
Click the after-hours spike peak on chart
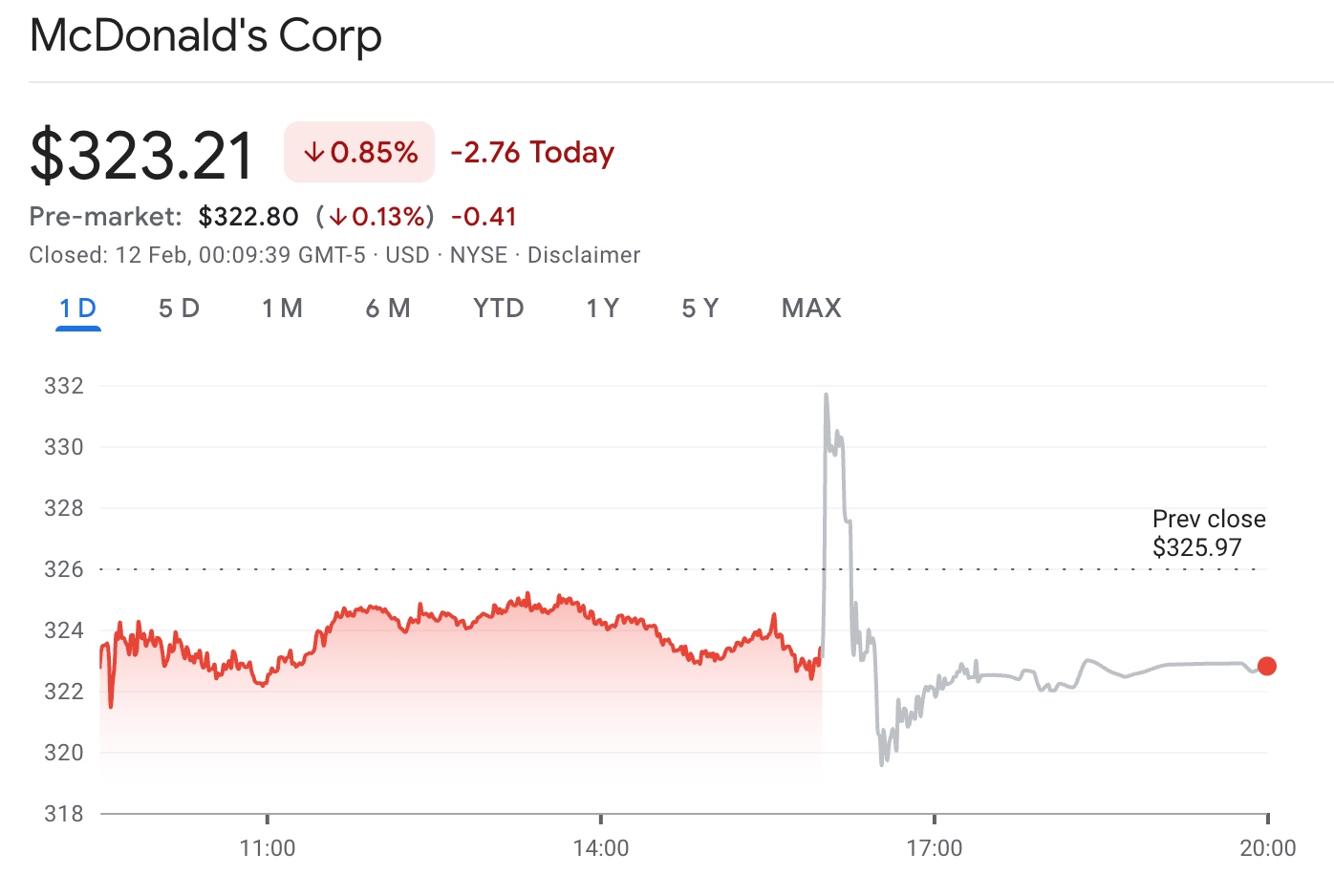pyautogui.click(x=826, y=395)
